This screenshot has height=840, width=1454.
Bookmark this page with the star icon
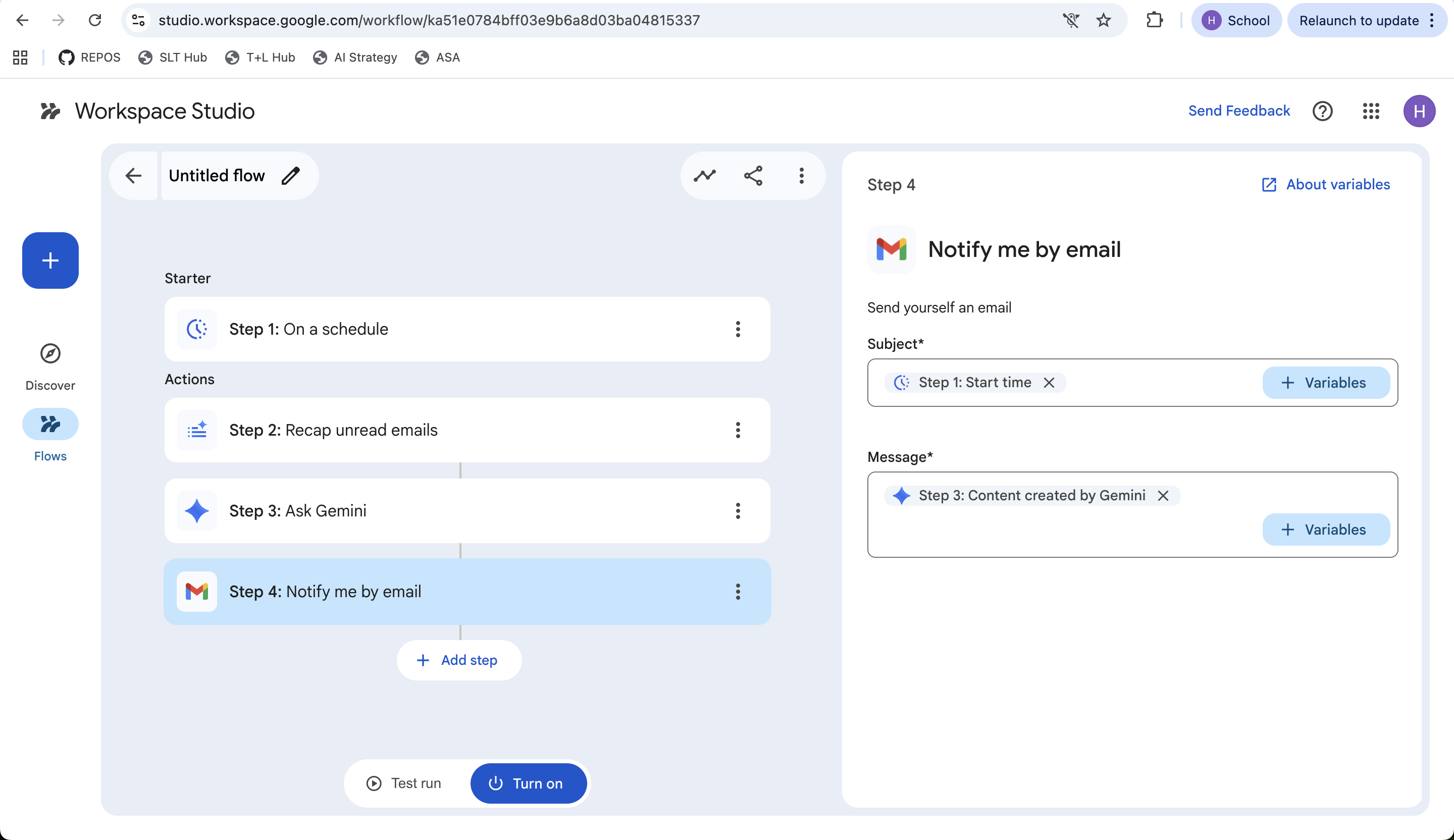(1104, 21)
